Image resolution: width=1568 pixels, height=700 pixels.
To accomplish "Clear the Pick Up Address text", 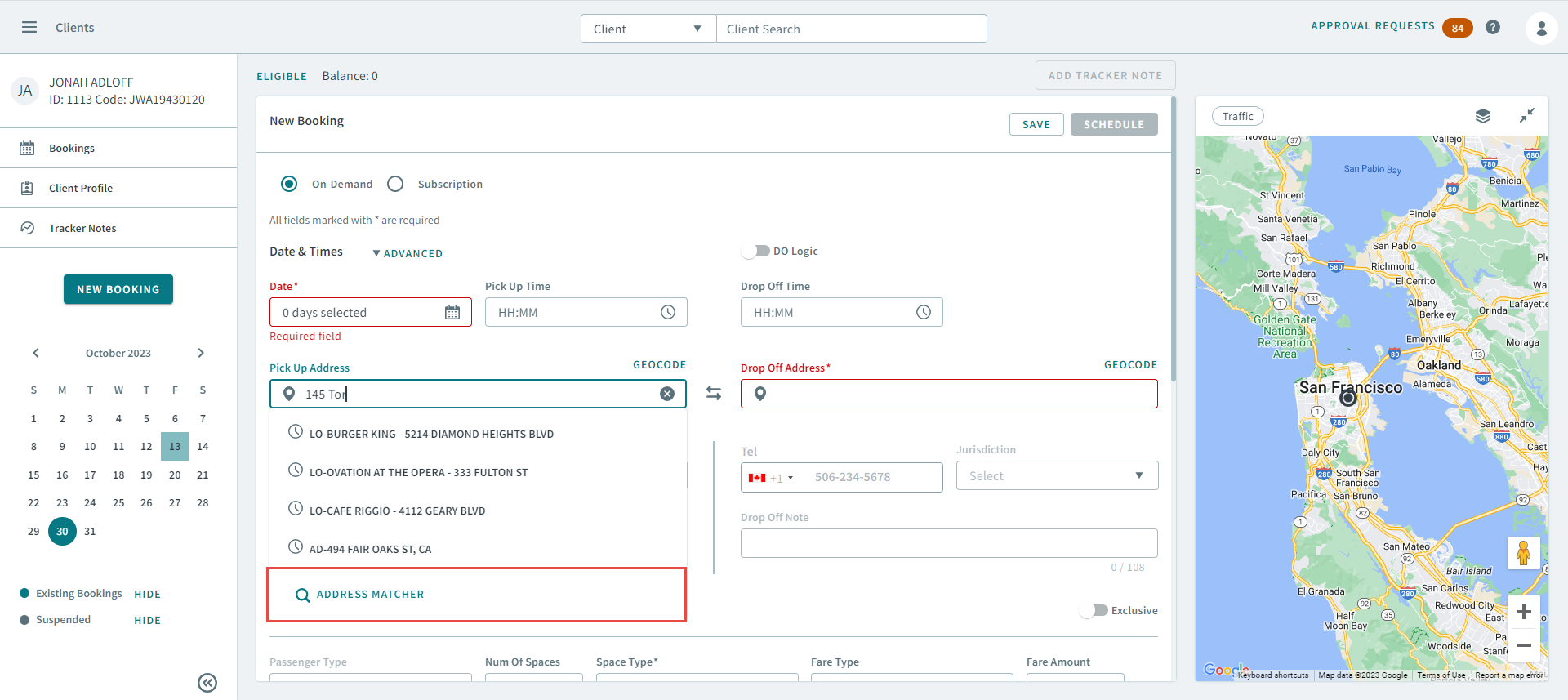I will [x=667, y=394].
